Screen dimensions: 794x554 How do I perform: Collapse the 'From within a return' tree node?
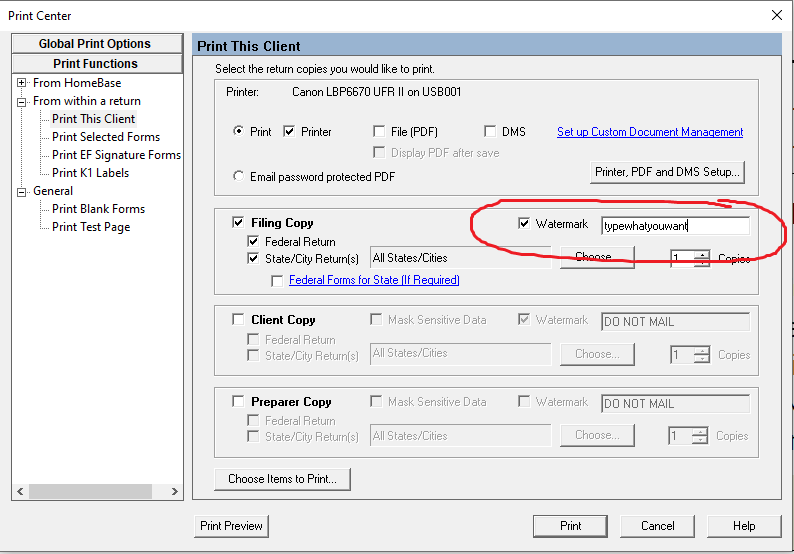tap(21, 101)
